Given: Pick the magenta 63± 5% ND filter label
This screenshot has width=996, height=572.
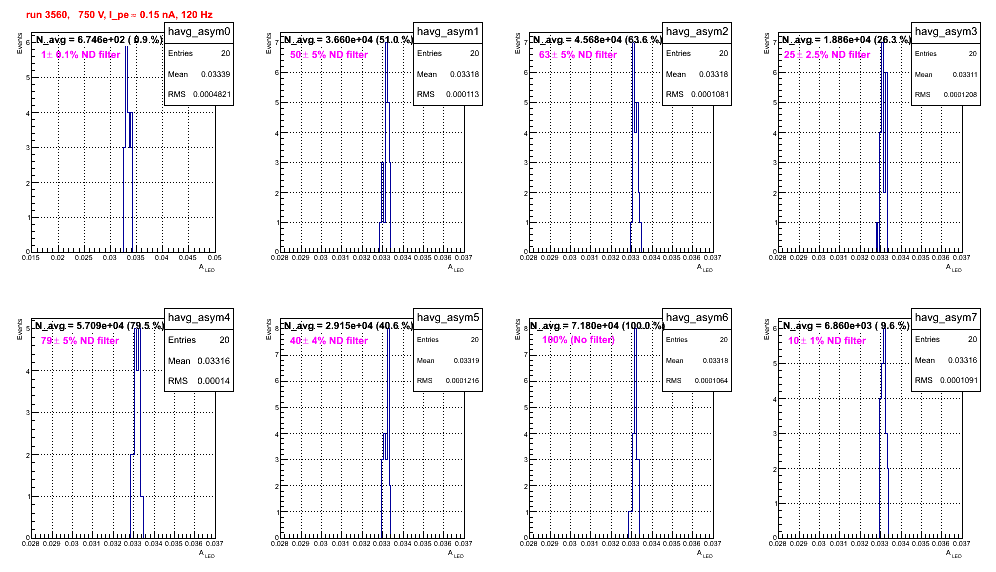Looking at the screenshot, I should 578,55.
